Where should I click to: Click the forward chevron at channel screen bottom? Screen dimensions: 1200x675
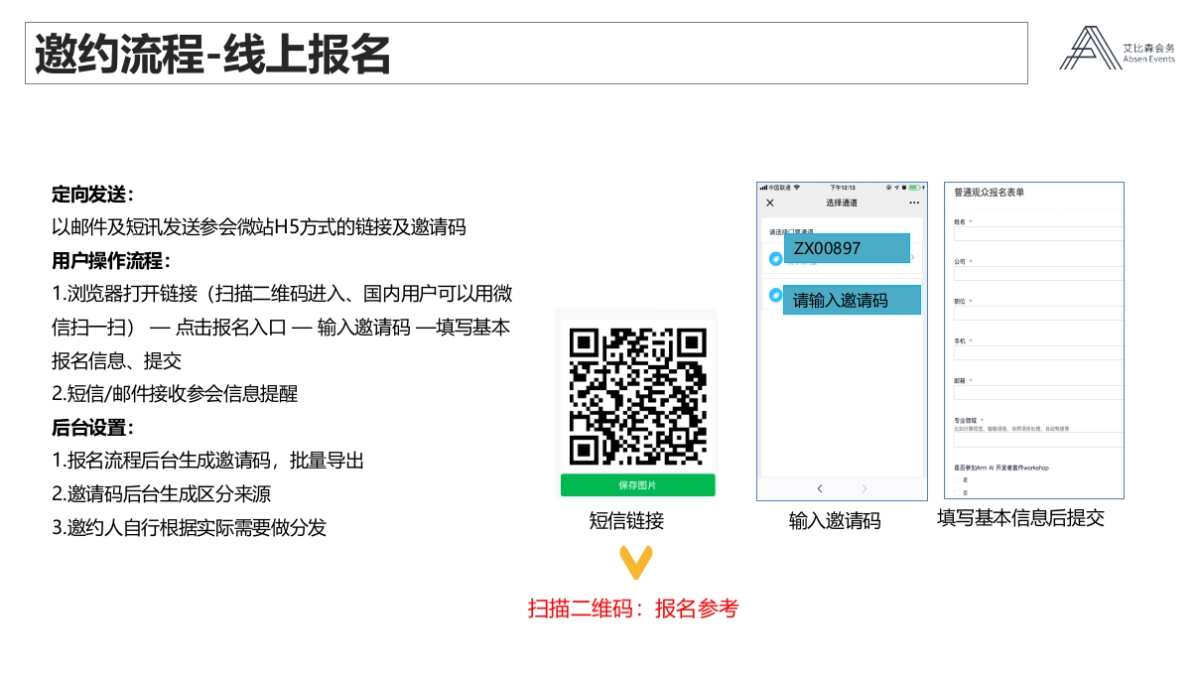click(x=864, y=488)
